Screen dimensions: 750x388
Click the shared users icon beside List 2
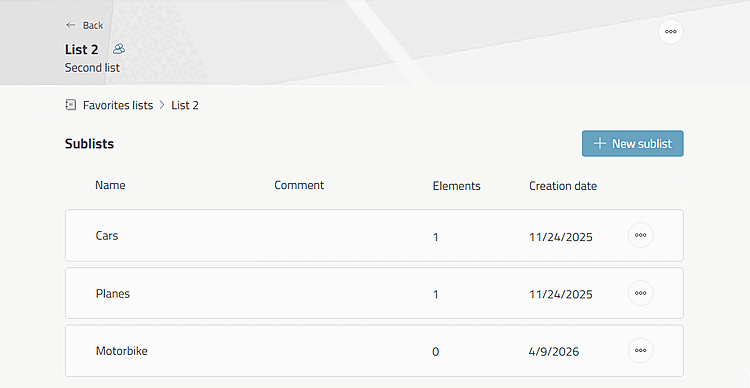(119, 49)
